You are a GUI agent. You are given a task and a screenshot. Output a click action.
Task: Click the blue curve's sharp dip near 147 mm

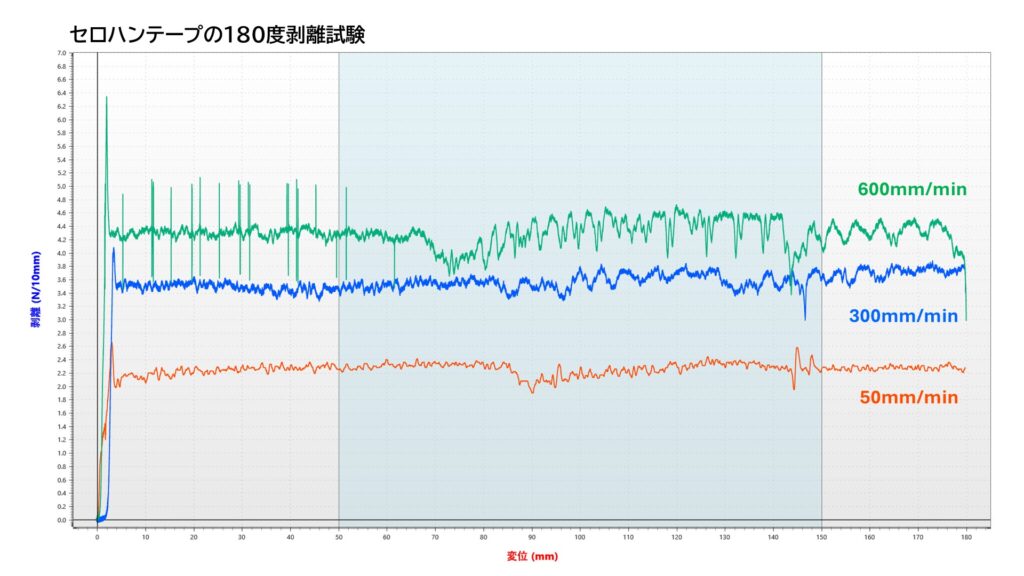click(804, 318)
